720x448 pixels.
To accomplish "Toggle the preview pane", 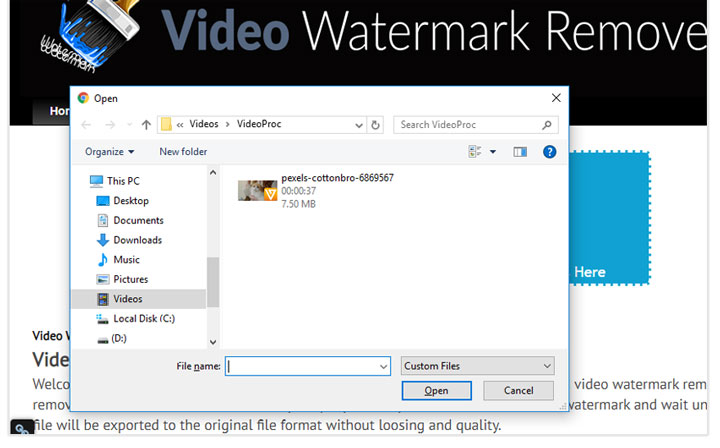I will point(520,151).
